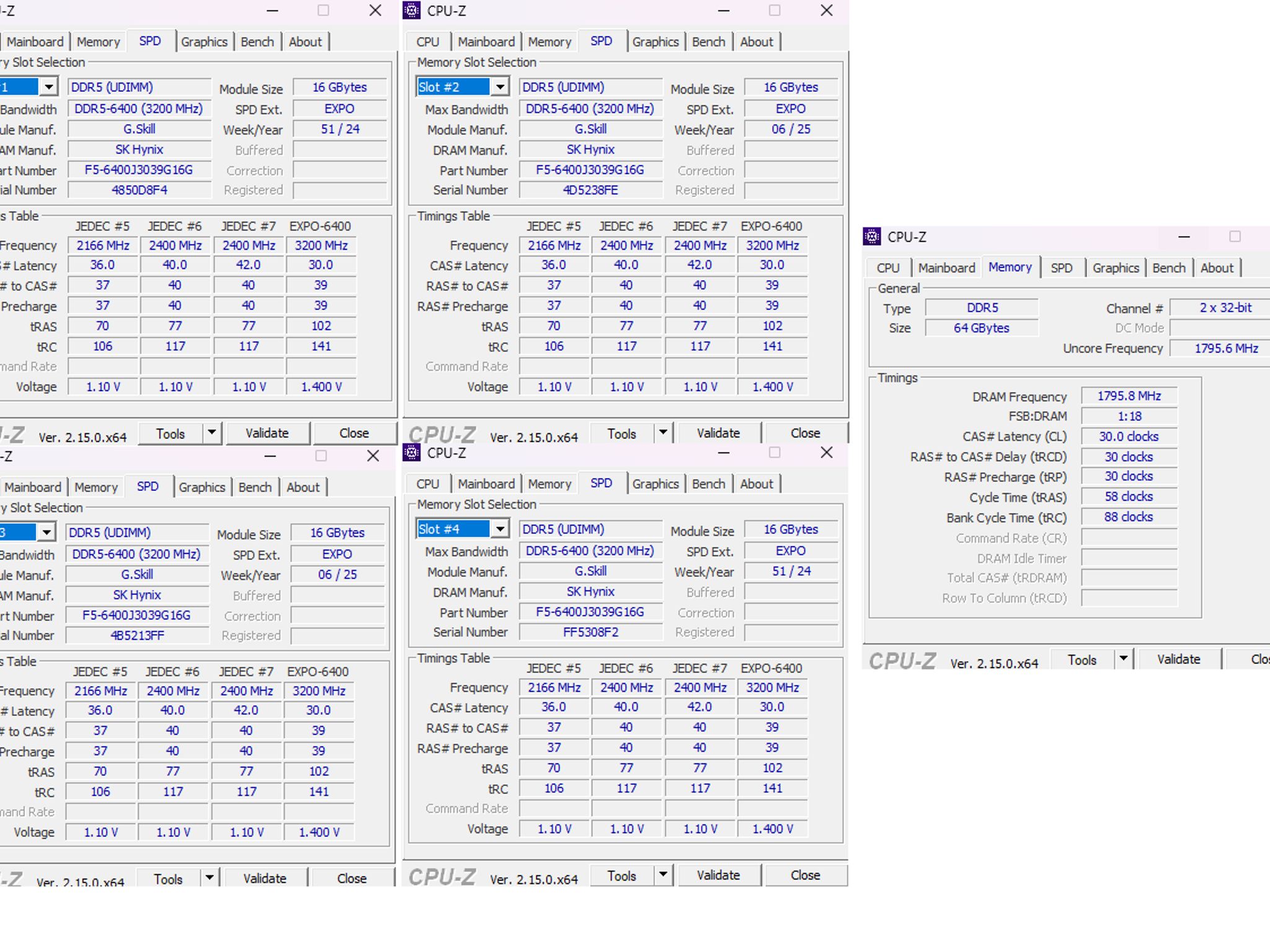Image resolution: width=1270 pixels, height=952 pixels.
Task: Open Memory tab in Slot #2 window
Action: [x=549, y=42]
